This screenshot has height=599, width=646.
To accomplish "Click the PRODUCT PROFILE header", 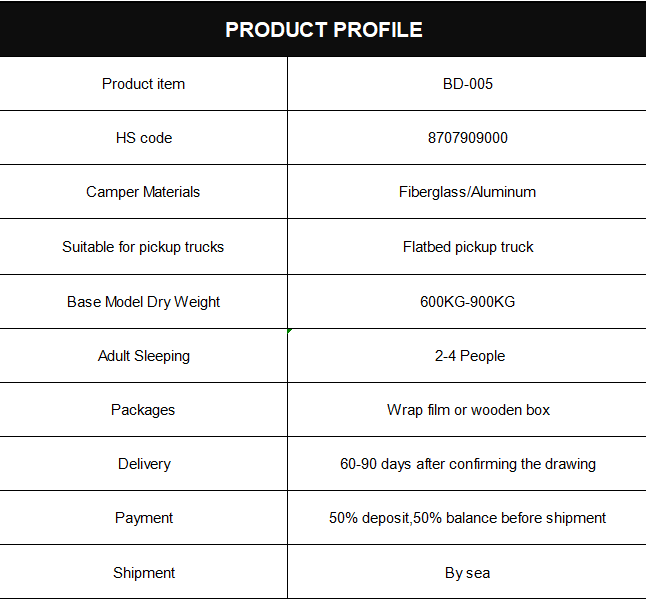I will 323,30.
